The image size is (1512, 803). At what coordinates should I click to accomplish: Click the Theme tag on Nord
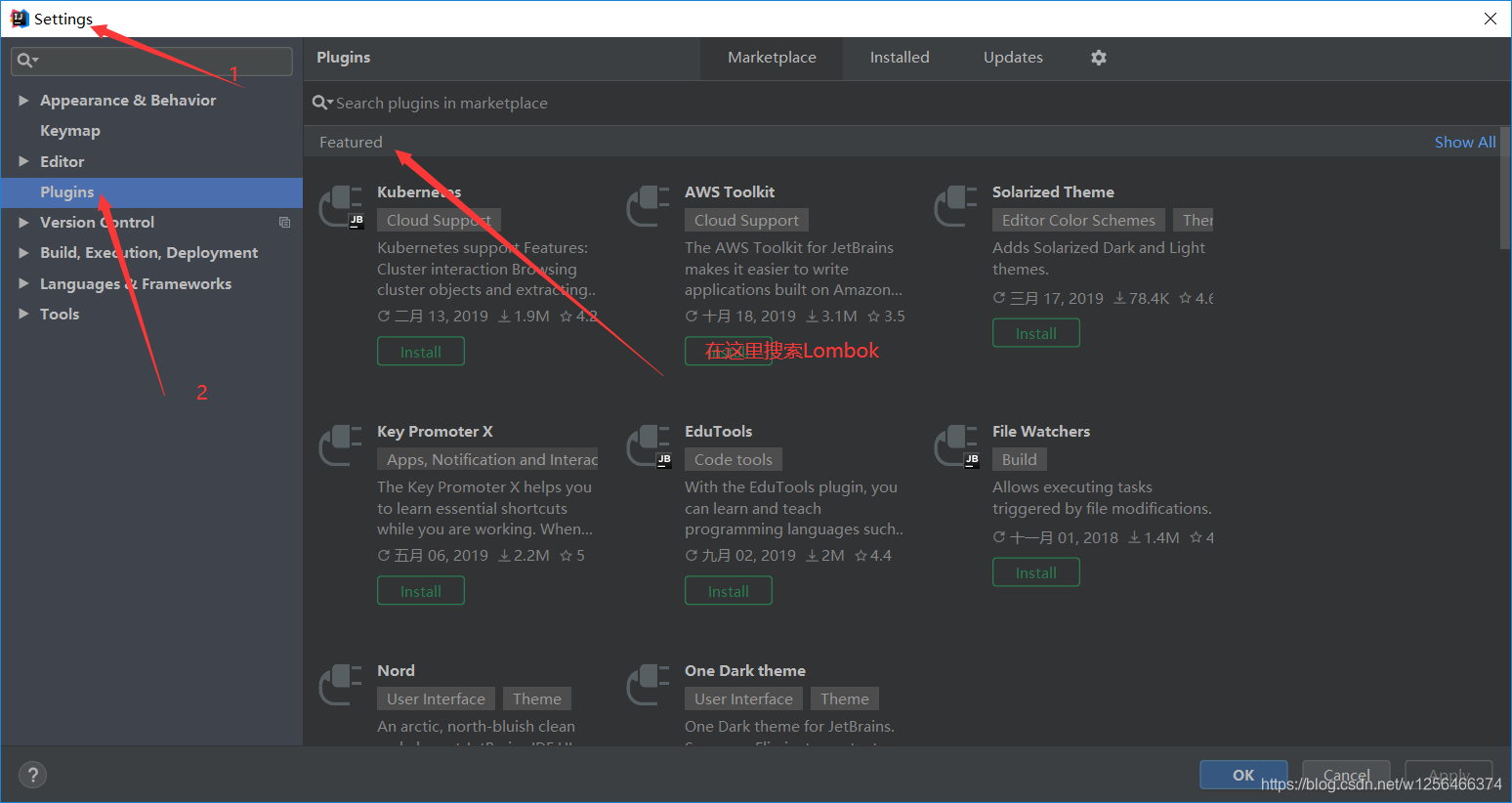pos(537,698)
